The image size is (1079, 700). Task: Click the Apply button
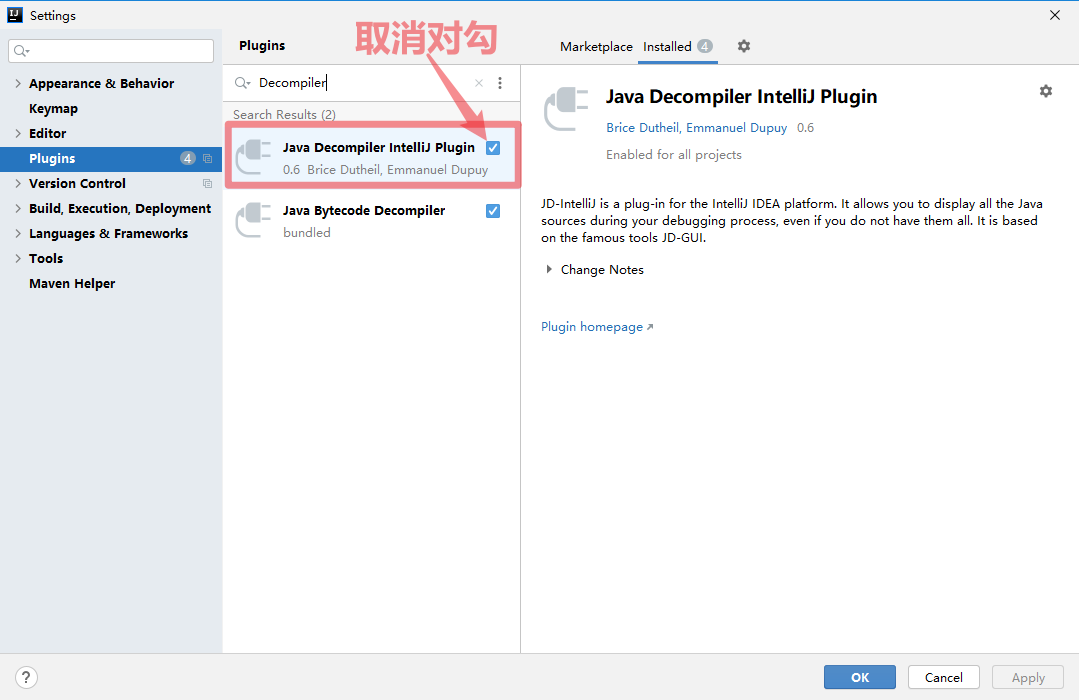[x=1027, y=677]
